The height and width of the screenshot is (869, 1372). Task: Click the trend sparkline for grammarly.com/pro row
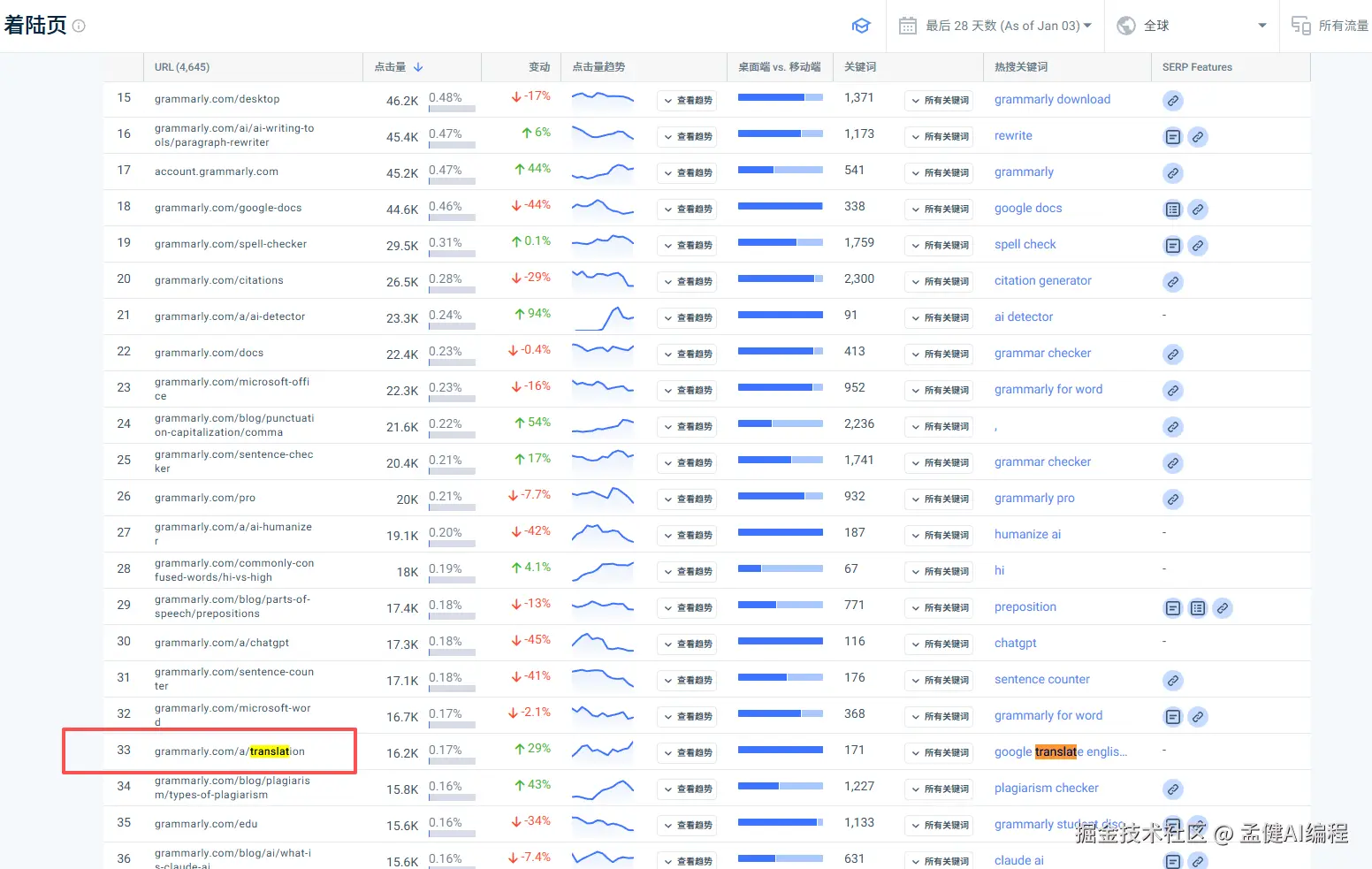(603, 497)
